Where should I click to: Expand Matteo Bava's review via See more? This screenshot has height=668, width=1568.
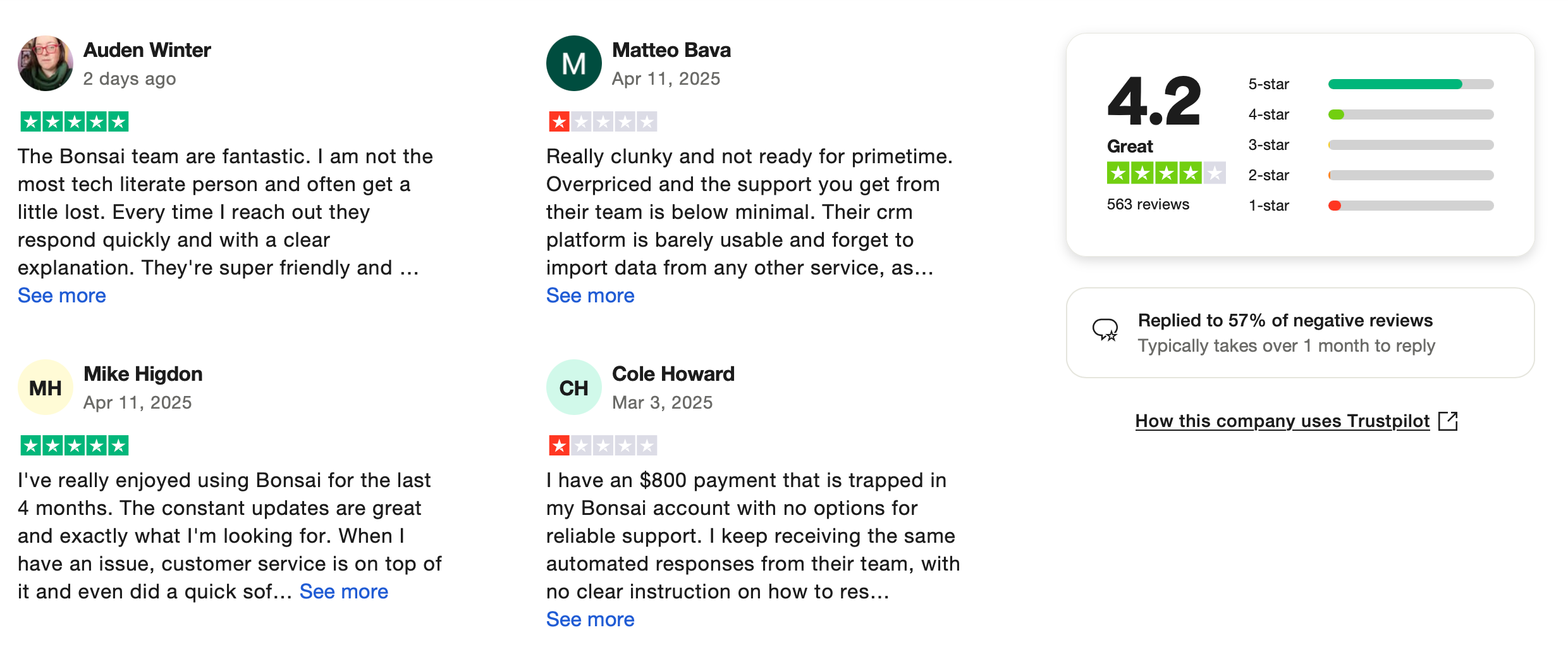[x=590, y=295]
